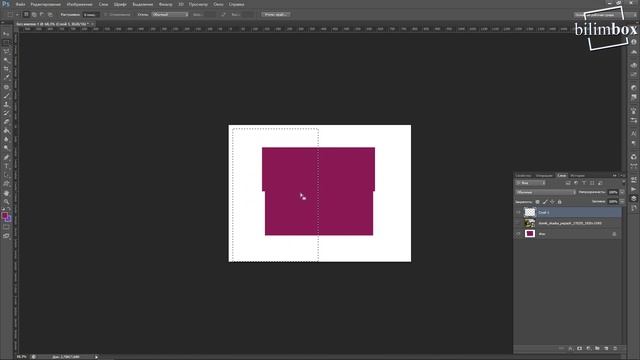Create a new layer group
Viewport: 640px width, 360px height.
pos(597,349)
